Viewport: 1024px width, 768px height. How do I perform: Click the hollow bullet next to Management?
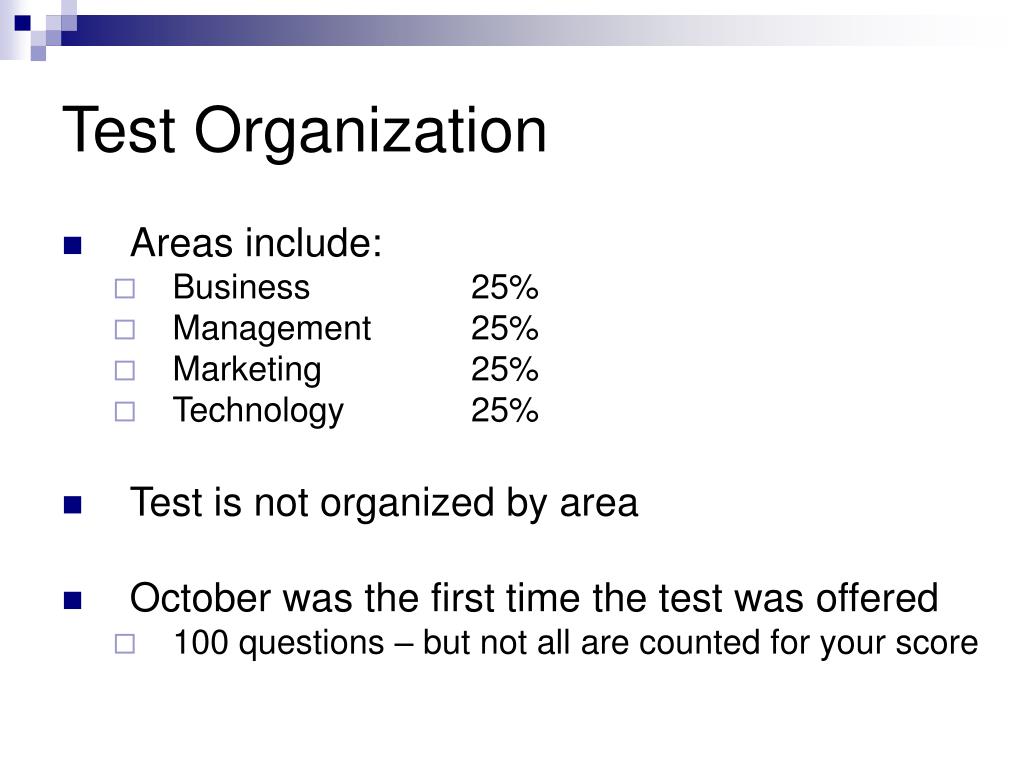125,330
